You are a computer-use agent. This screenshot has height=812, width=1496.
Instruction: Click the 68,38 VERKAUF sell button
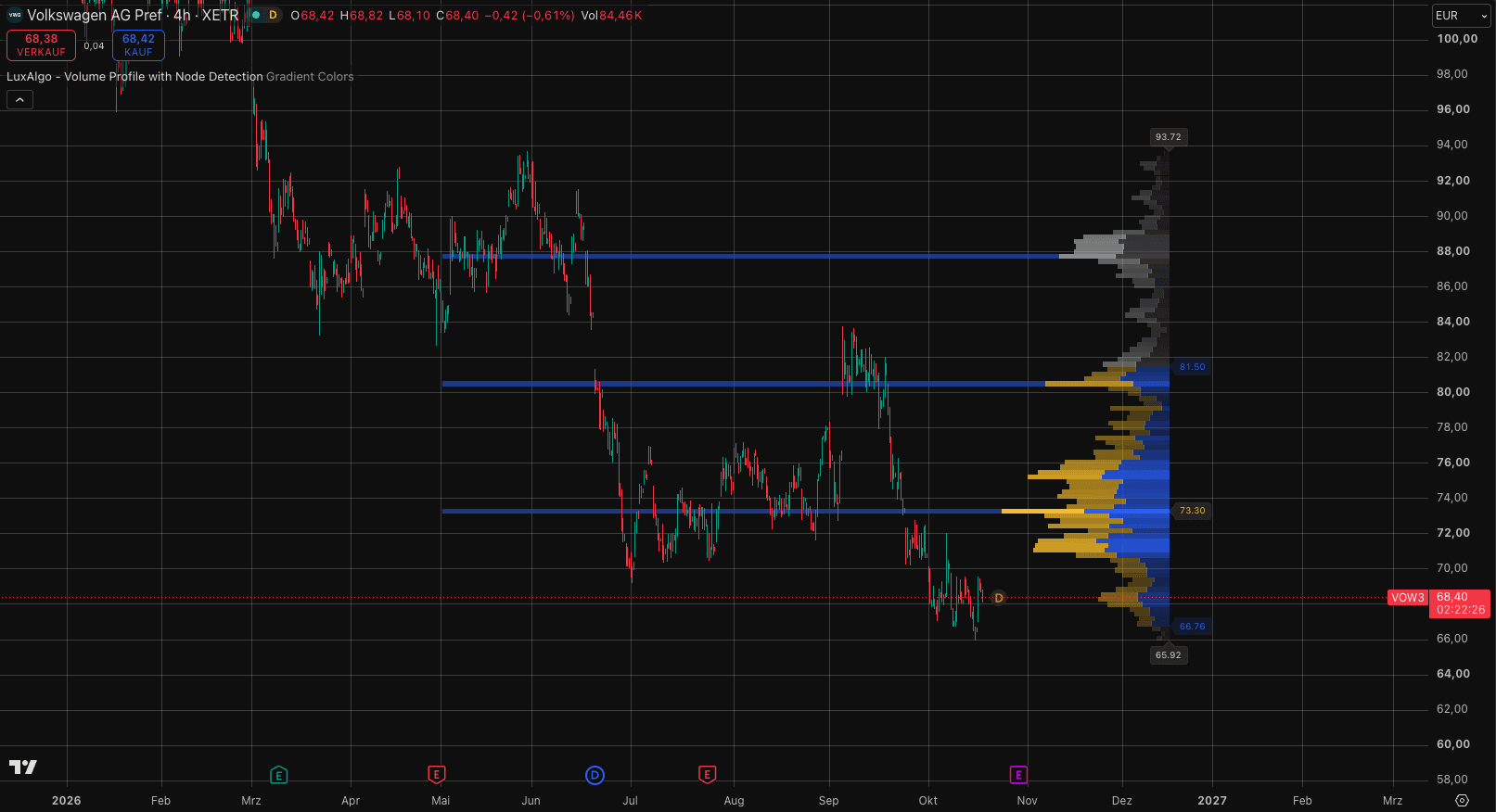(x=41, y=45)
